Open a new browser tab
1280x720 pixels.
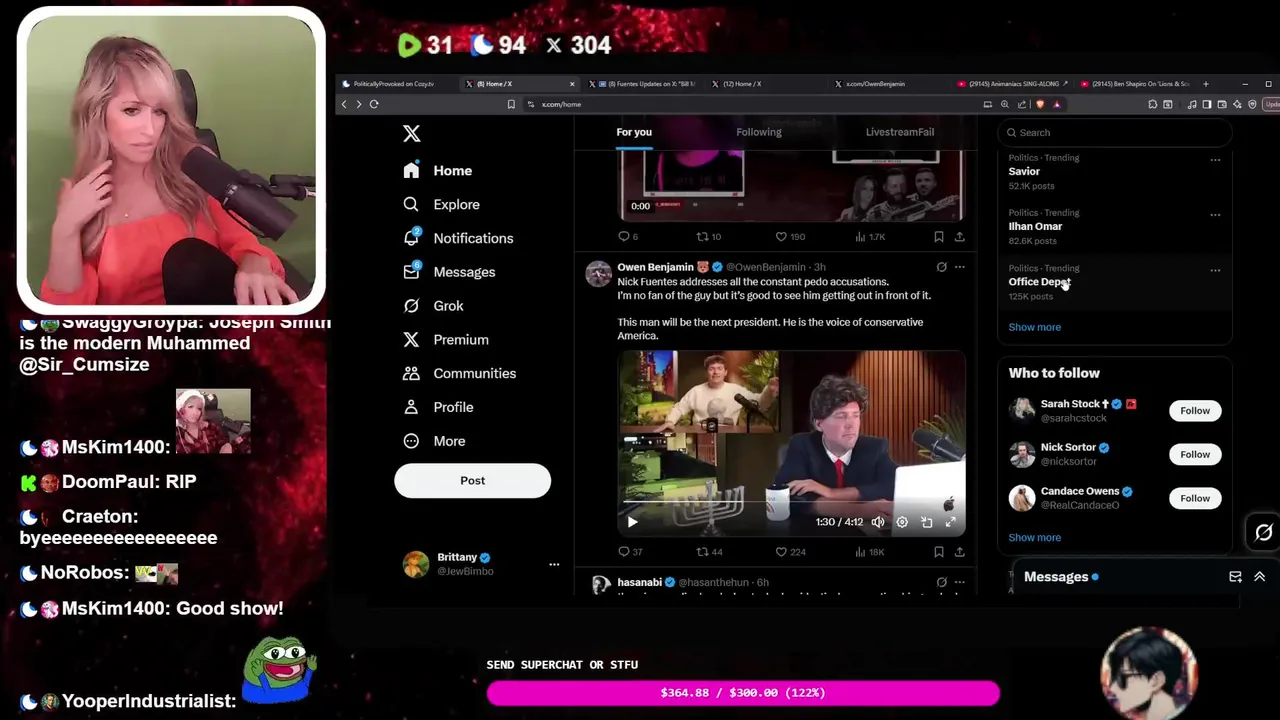point(1206,84)
